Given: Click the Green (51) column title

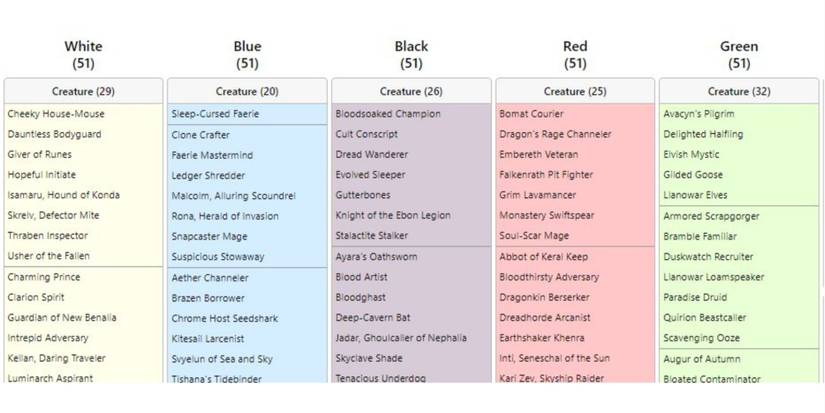Looking at the screenshot, I should [739, 54].
